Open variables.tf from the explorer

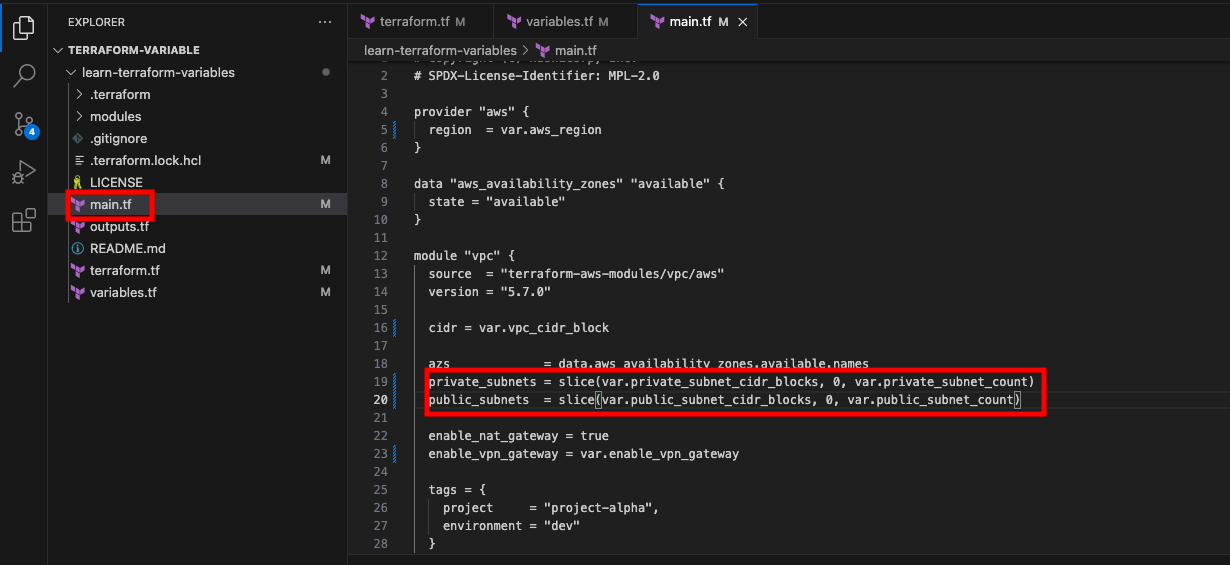(x=123, y=293)
